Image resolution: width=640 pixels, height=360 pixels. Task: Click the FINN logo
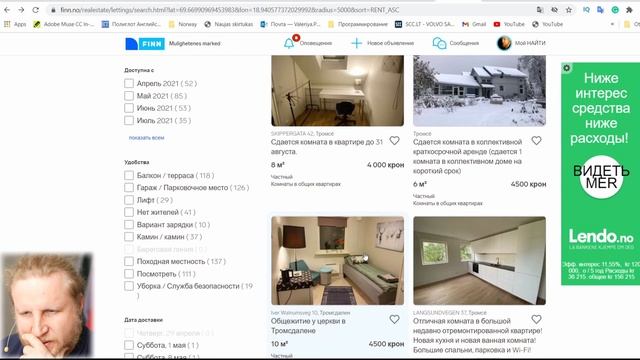[145, 43]
